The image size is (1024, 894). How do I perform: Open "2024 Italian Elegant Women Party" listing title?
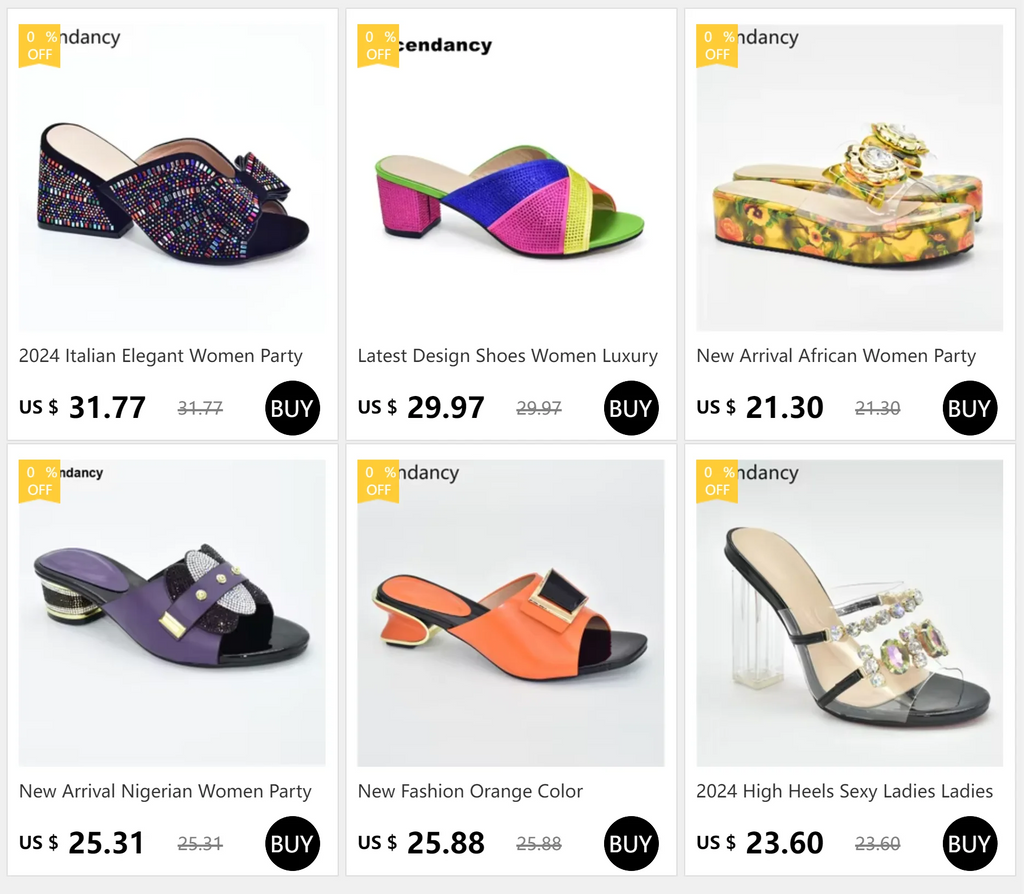point(161,356)
